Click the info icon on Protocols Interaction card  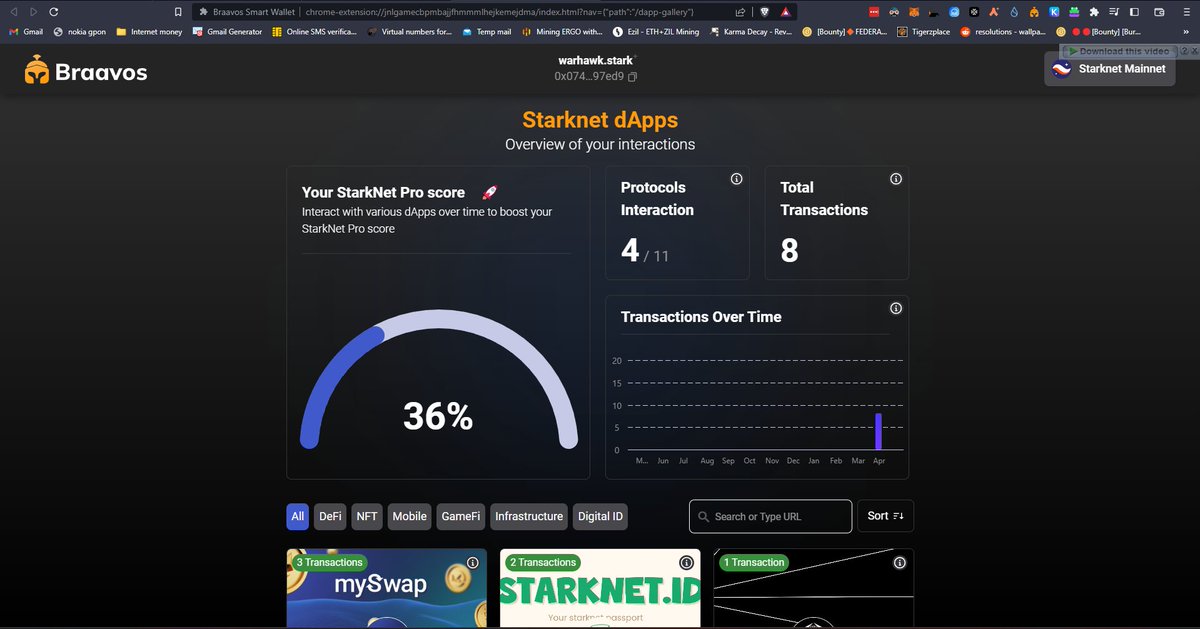pos(736,178)
